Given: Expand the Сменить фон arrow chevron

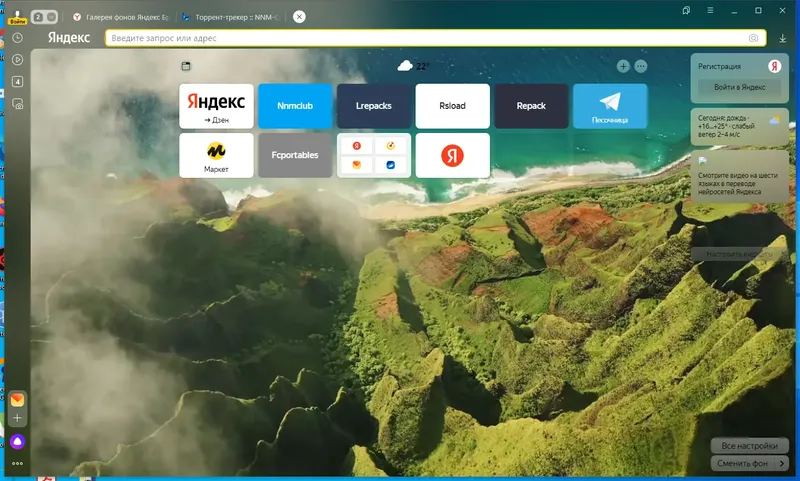Looking at the screenshot, I should coord(782,463).
